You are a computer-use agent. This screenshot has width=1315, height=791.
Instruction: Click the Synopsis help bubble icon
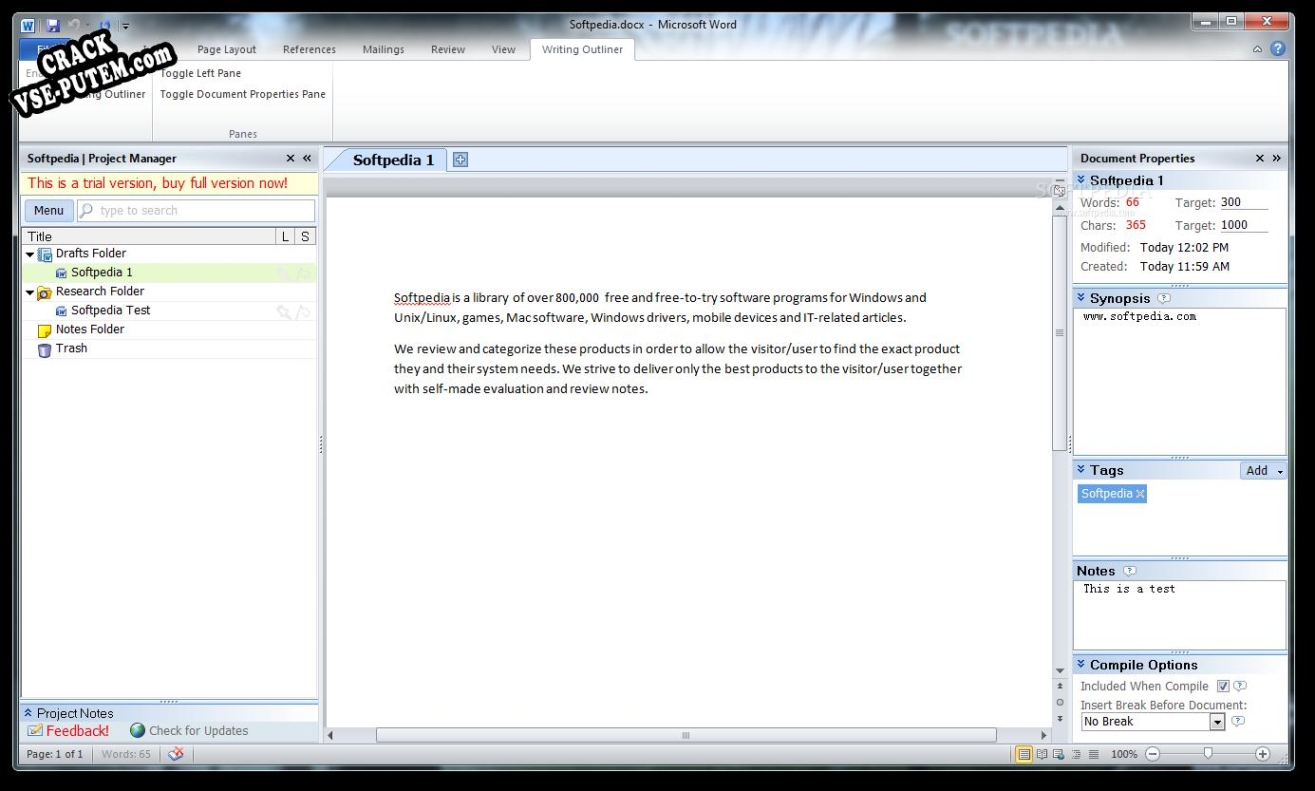[x=1164, y=298]
